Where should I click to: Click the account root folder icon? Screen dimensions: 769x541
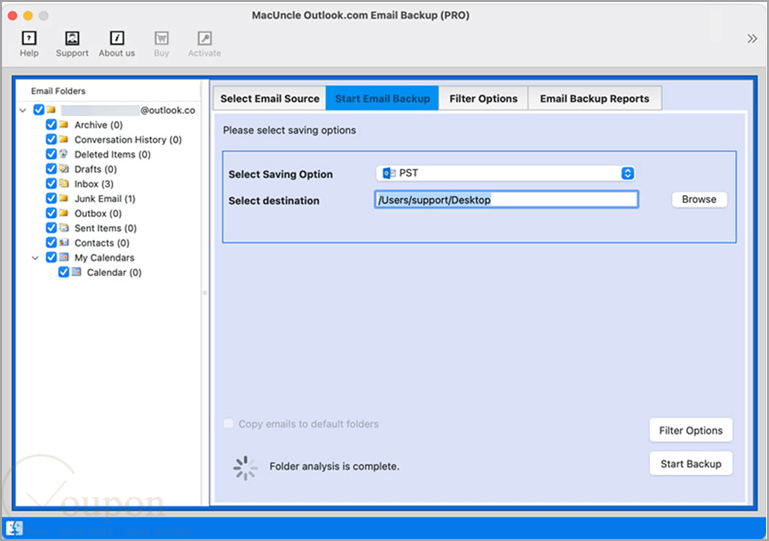tap(51, 110)
